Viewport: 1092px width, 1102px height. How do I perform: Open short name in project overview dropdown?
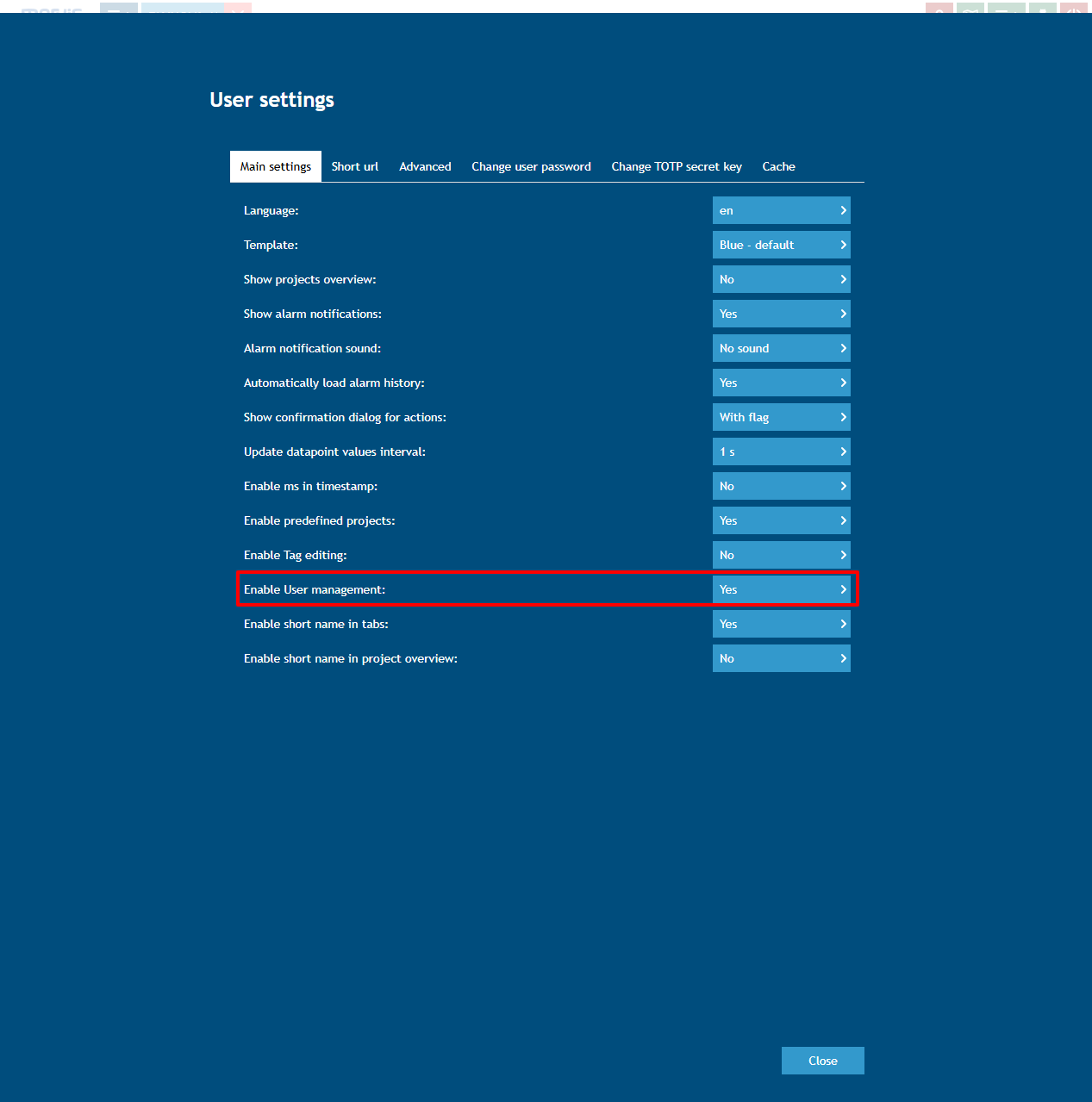(782, 658)
